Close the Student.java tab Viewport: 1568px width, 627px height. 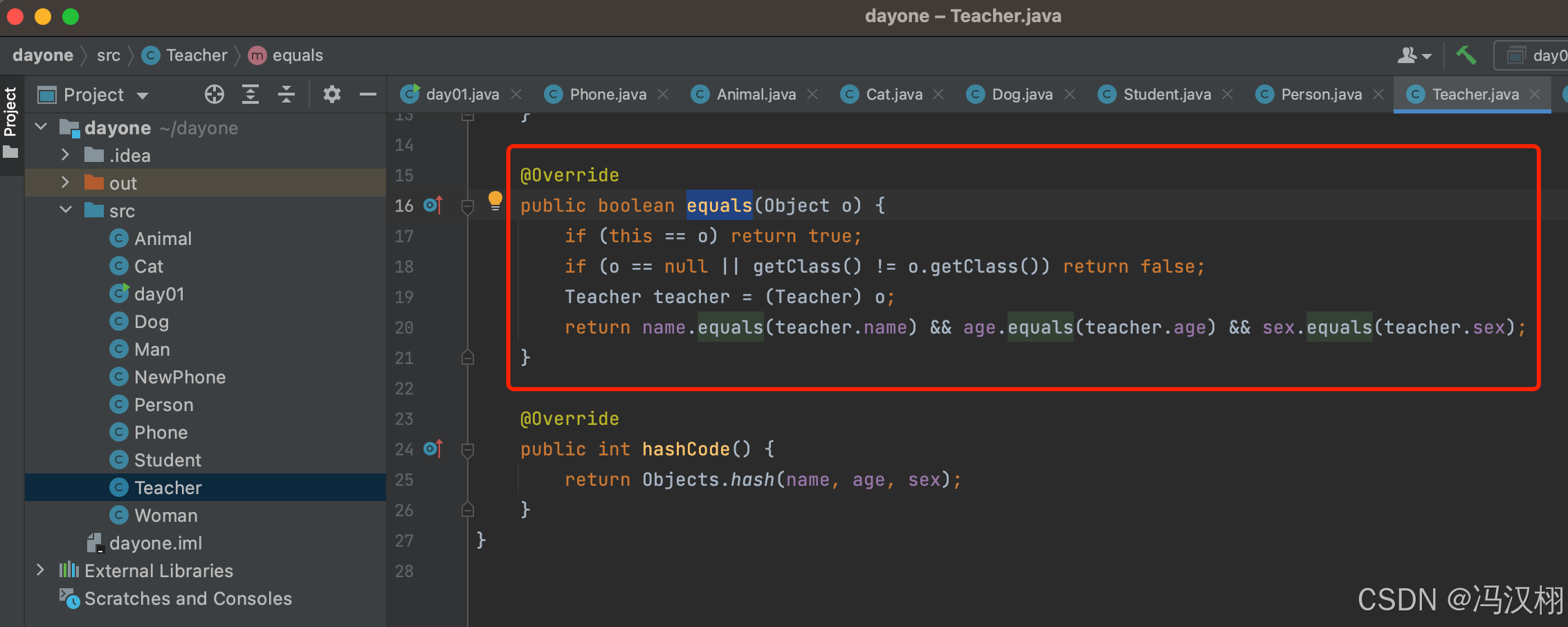point(1228,94)
